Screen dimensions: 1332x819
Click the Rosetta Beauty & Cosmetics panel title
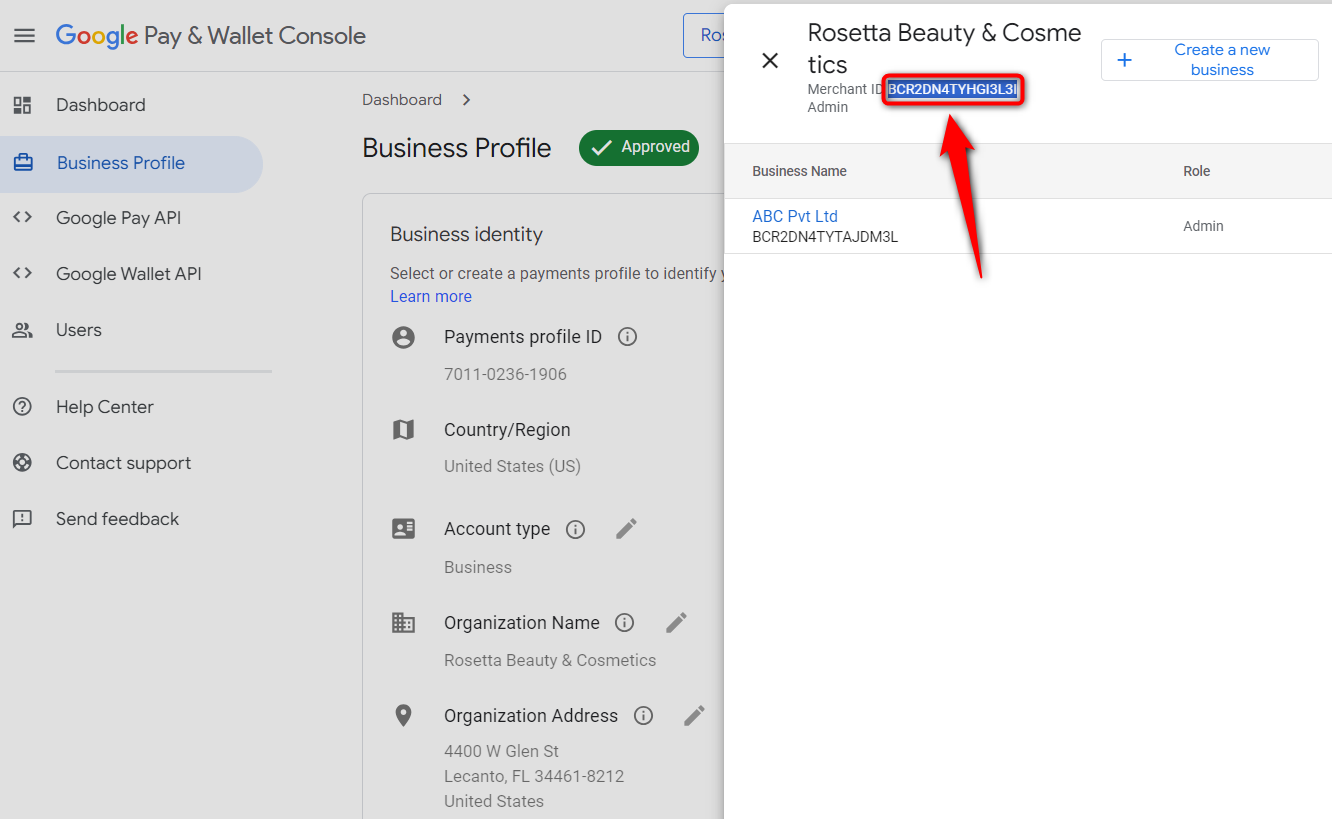(x=945, y=48)
